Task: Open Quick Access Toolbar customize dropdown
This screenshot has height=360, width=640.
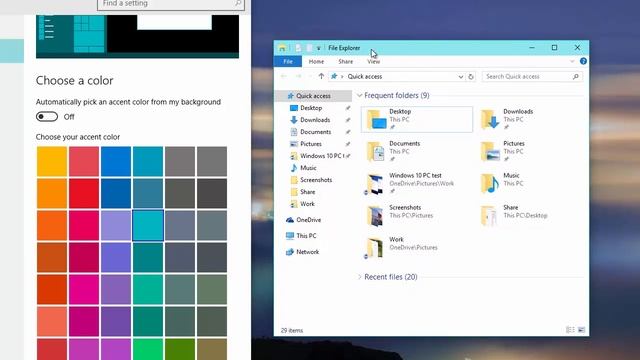Action: click(x=319, y=48)
